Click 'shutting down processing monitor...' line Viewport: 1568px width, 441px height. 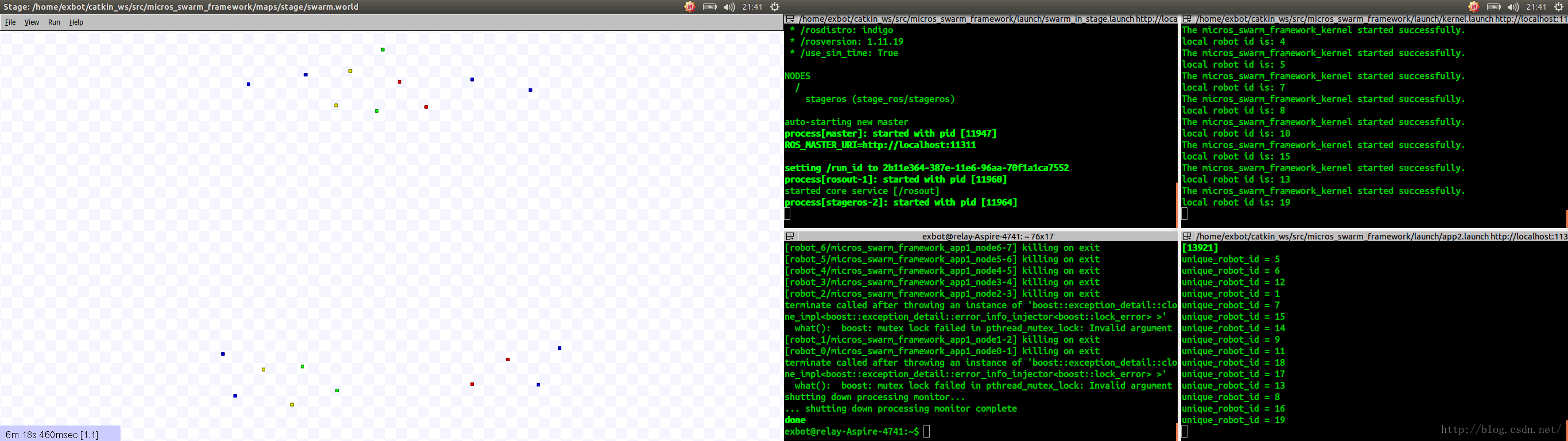[x=875, y=397]
